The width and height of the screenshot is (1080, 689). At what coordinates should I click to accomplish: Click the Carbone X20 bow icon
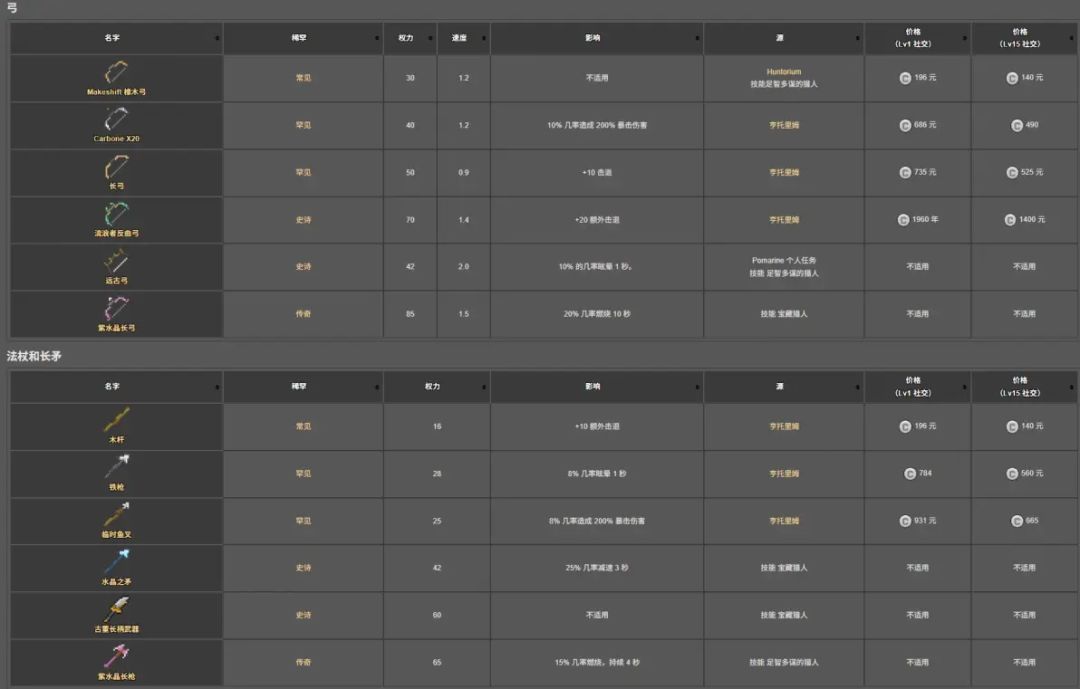click(116, 120)
